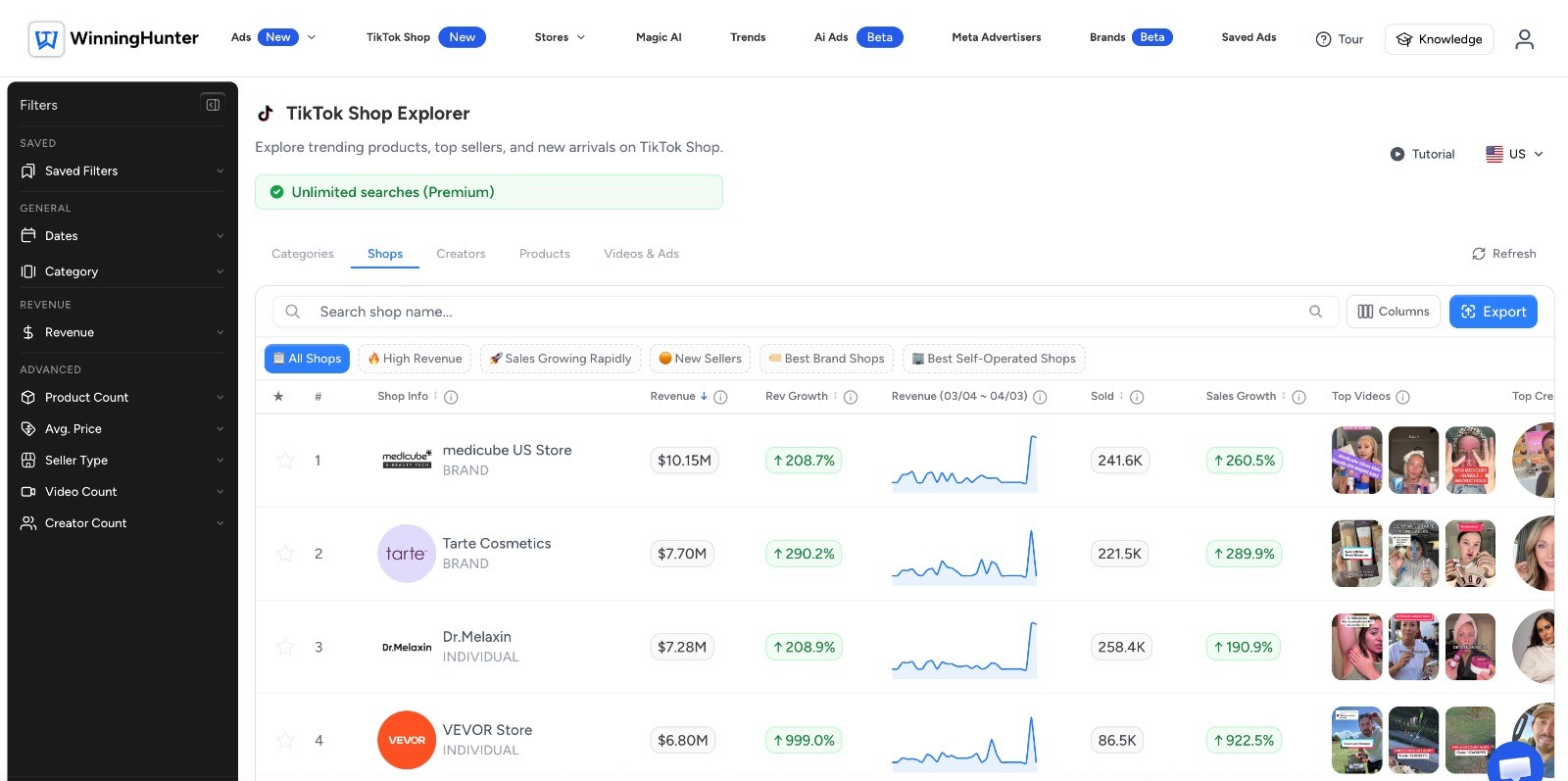Switch to the Products tab
Image resolution: width=1568 pixels, height=781 pixels.
pyautogui.click(x=545, y=254)
